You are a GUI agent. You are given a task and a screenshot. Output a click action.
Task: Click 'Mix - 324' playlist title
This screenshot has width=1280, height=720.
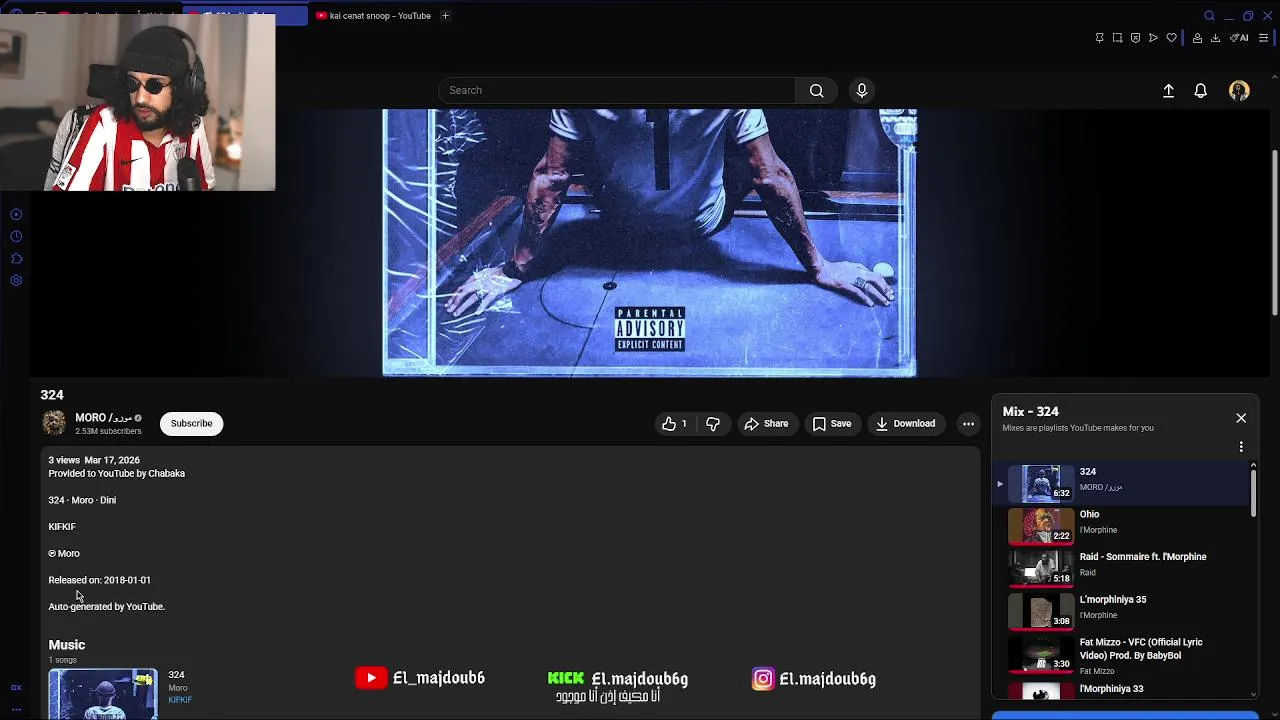pyautogui.click(x=1030, y=411)
